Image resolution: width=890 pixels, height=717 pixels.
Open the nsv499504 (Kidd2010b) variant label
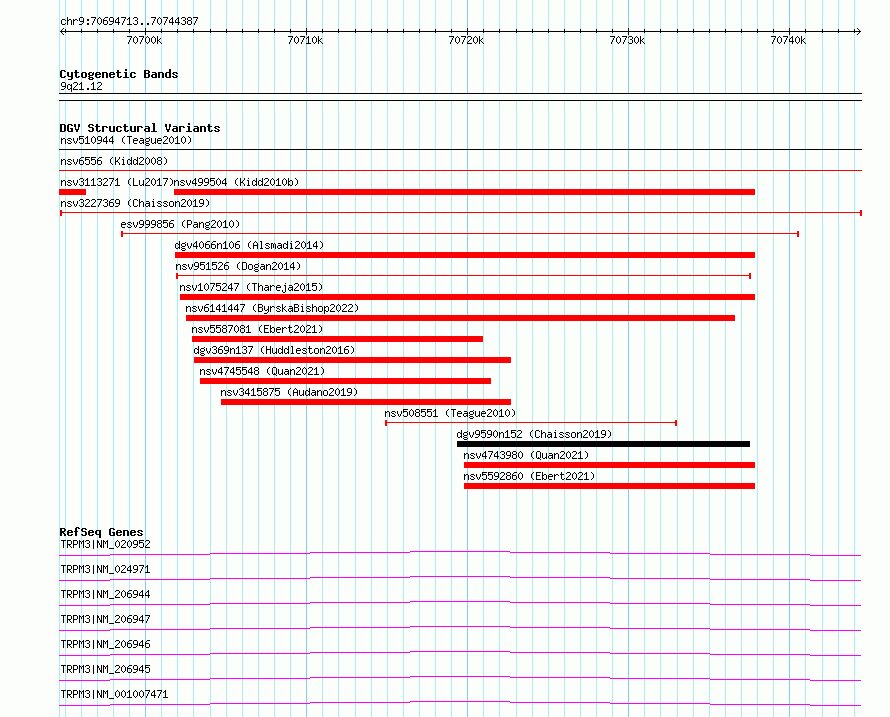point(236,182)
